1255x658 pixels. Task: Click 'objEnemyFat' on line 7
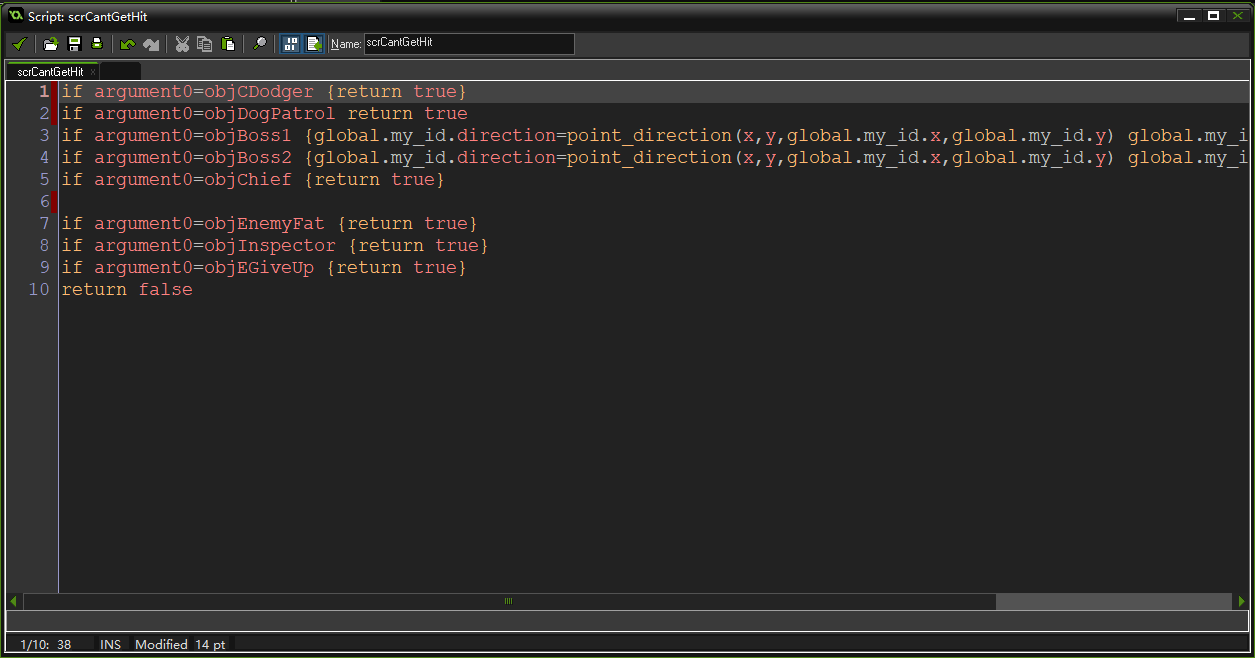click(x=265, y=224)
